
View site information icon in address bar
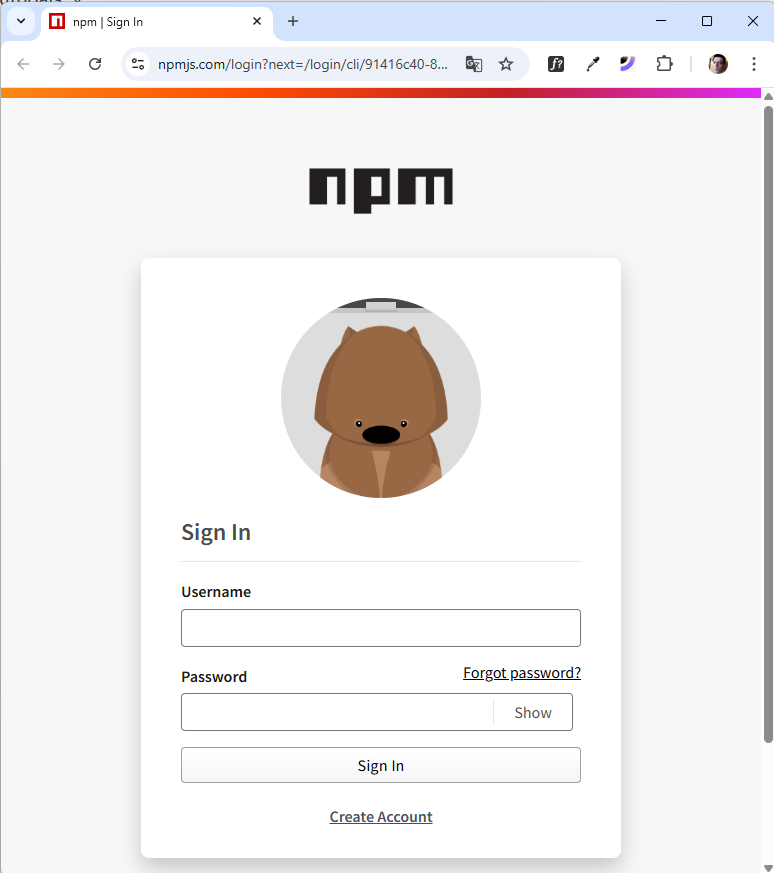click(x=139, y=64)
